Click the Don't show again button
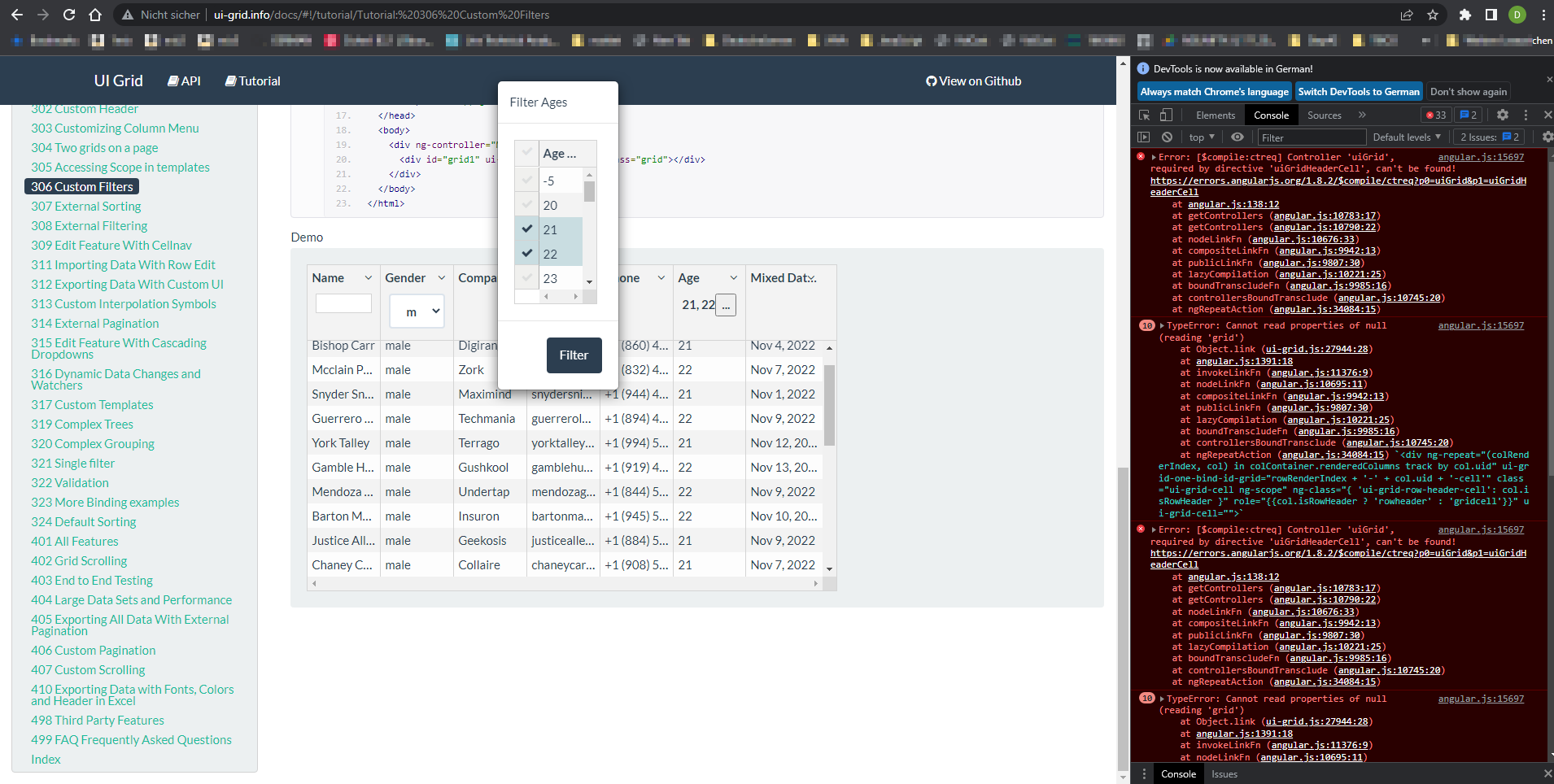This screenshot has height=784, width=1554. [1469, 92]
